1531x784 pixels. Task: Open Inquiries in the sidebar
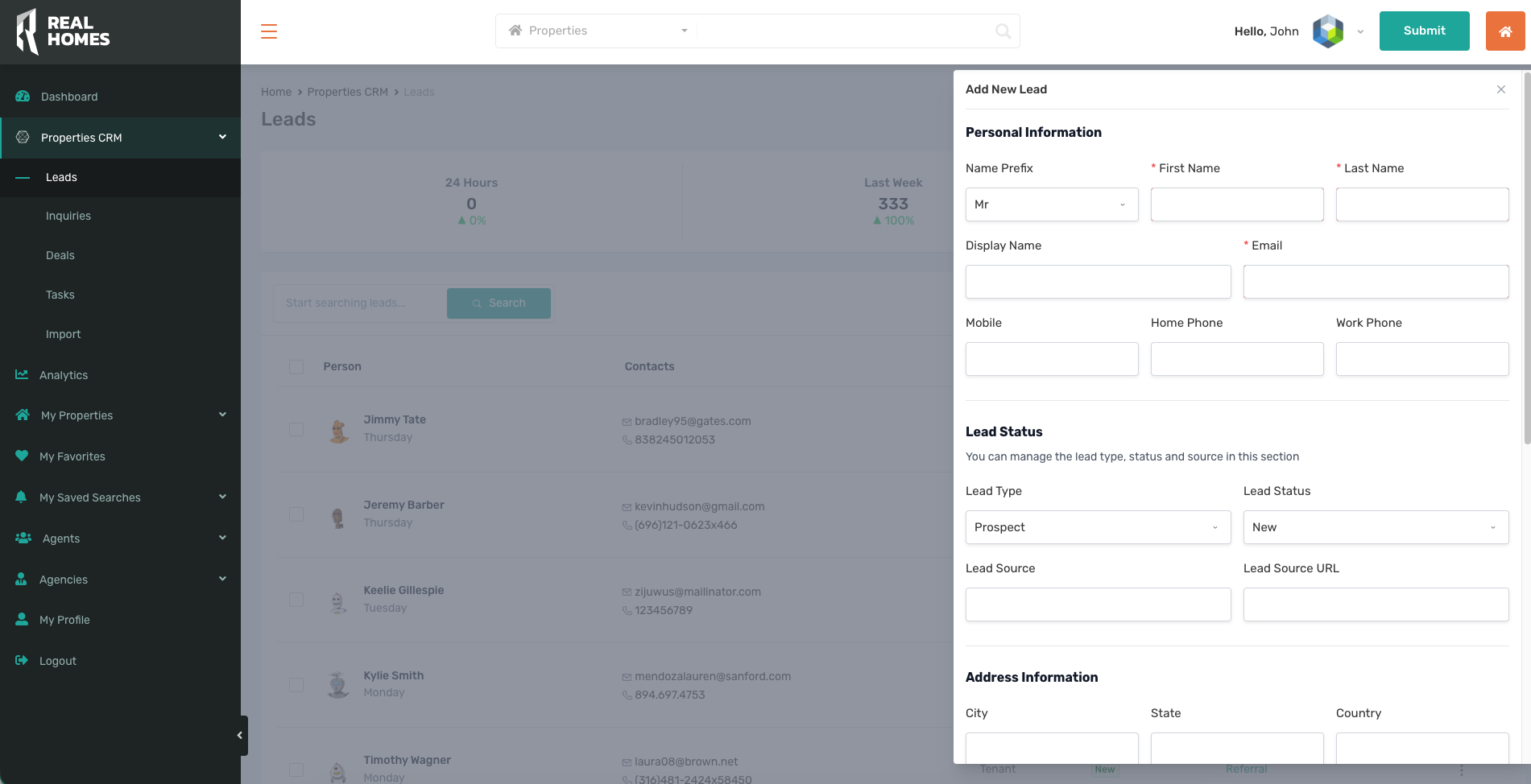68,216
